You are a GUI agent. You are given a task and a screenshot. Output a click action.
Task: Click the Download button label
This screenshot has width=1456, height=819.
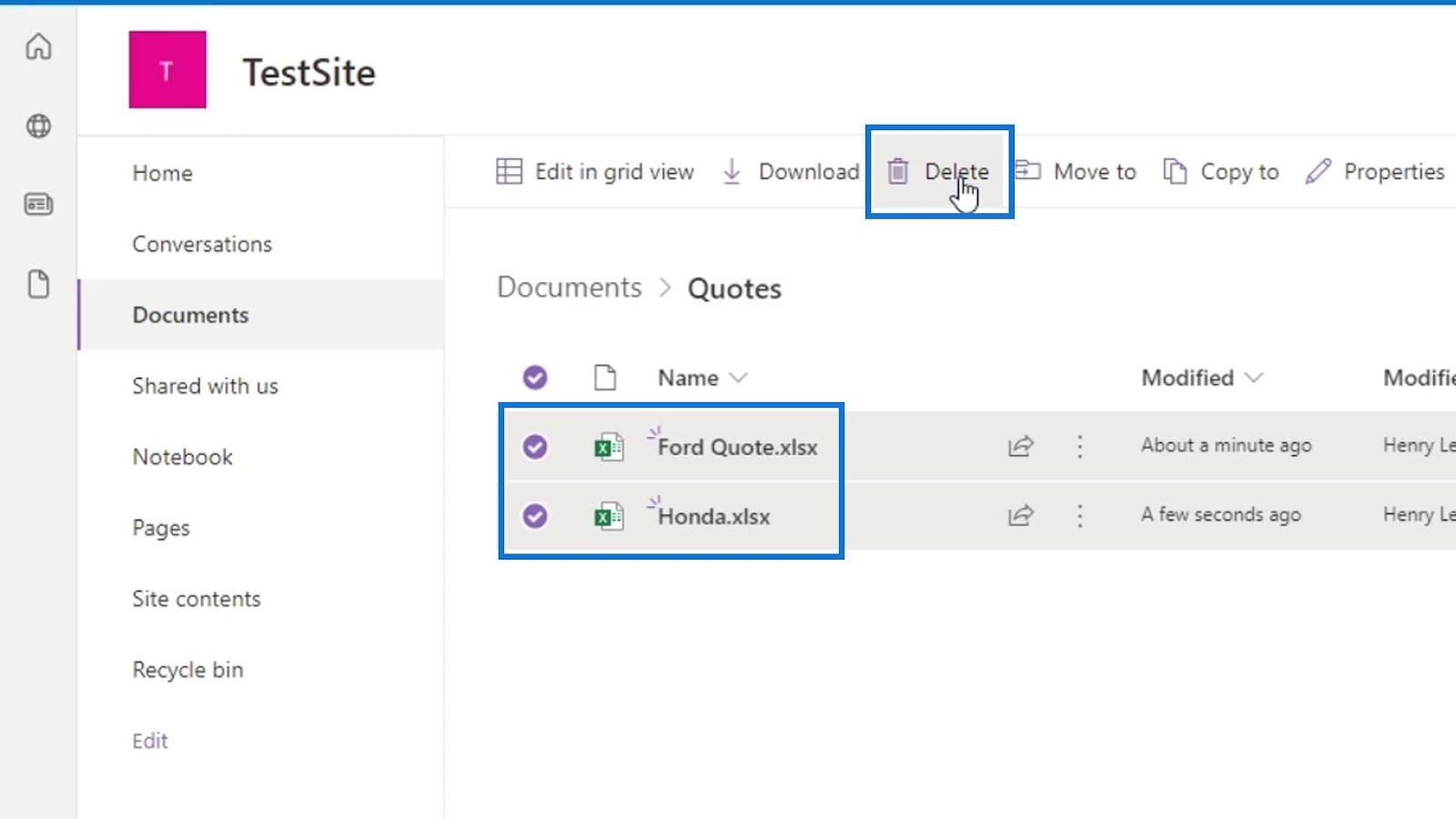[809, 171]
